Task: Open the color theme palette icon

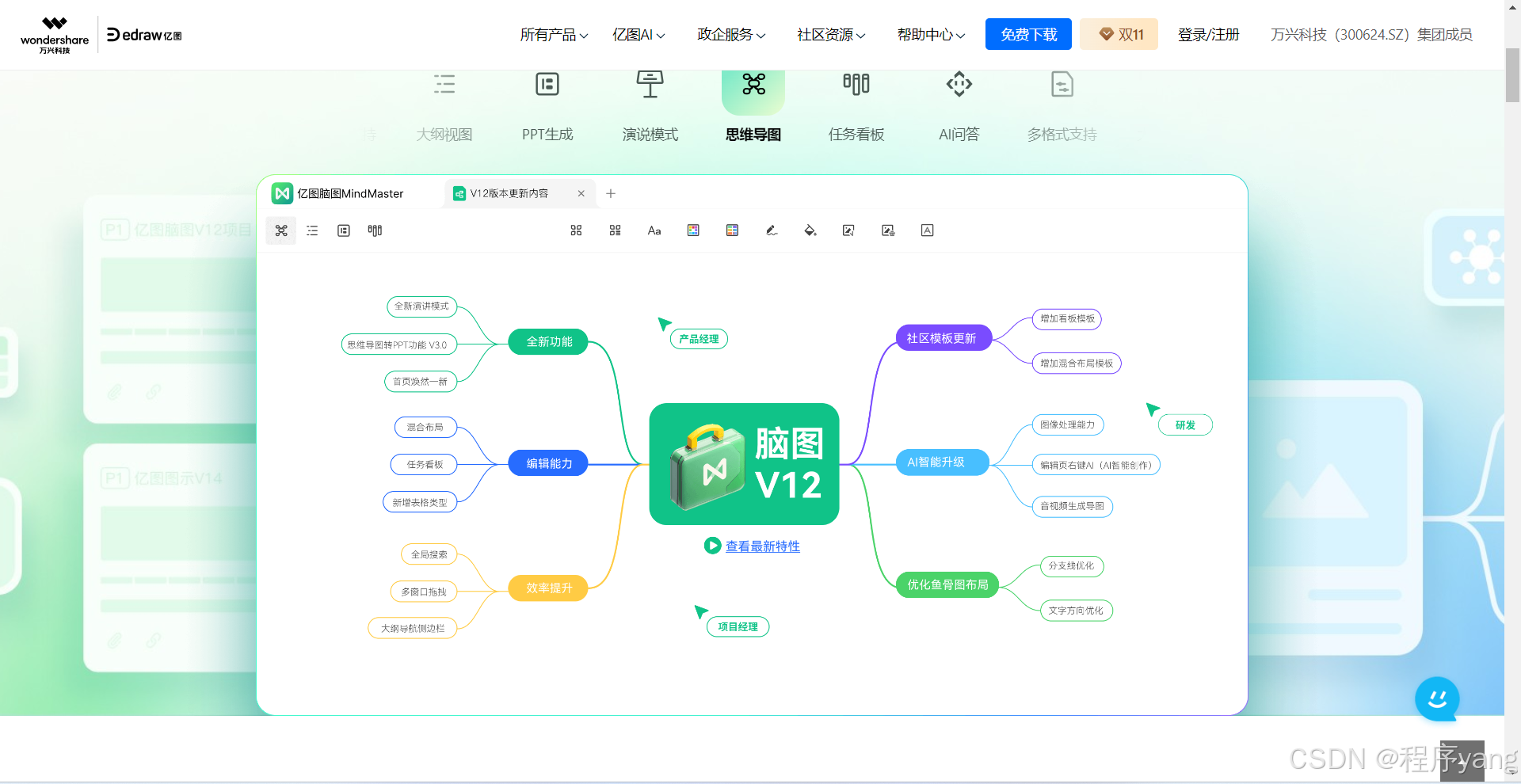Action: pyautogui.click(x=693, y=230)
